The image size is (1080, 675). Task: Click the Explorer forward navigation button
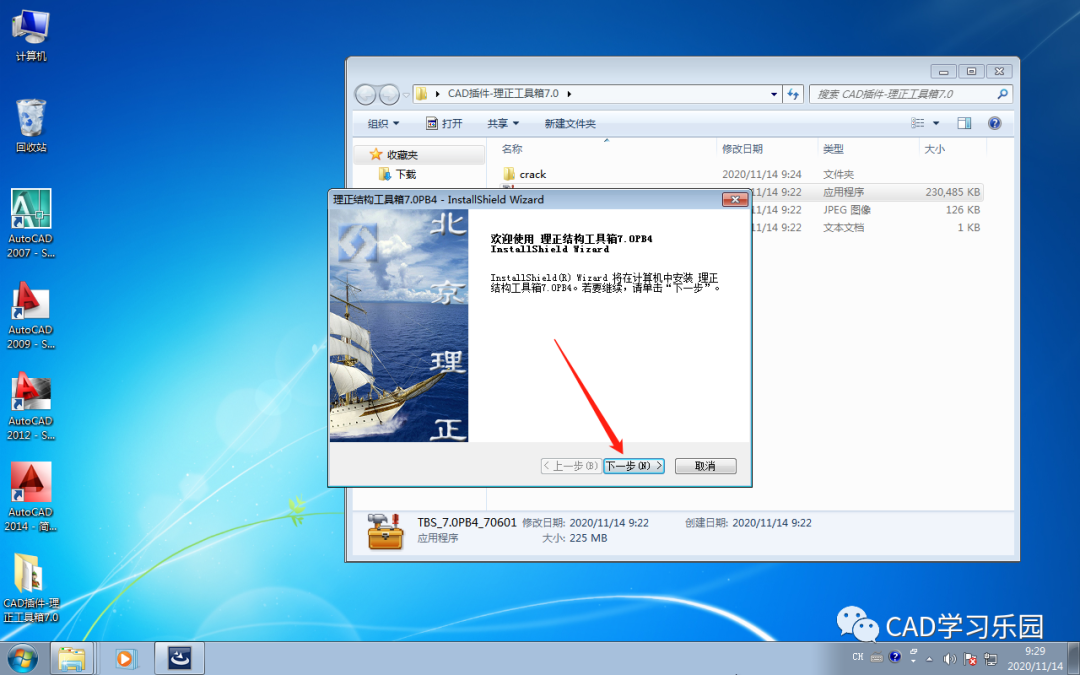(x=389, y=94)
